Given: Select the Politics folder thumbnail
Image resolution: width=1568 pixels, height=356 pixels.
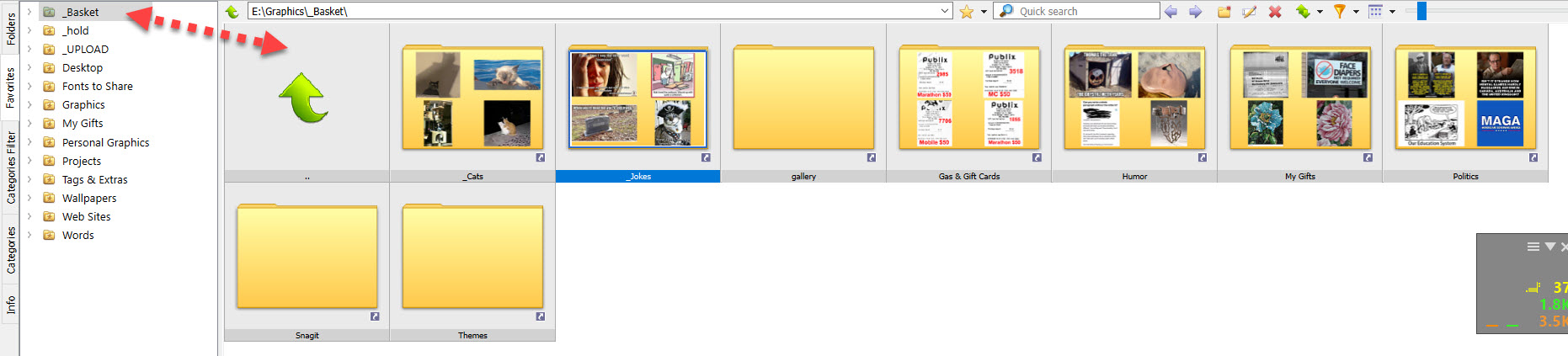Looking at the screenshot, I should [1465, 98].
